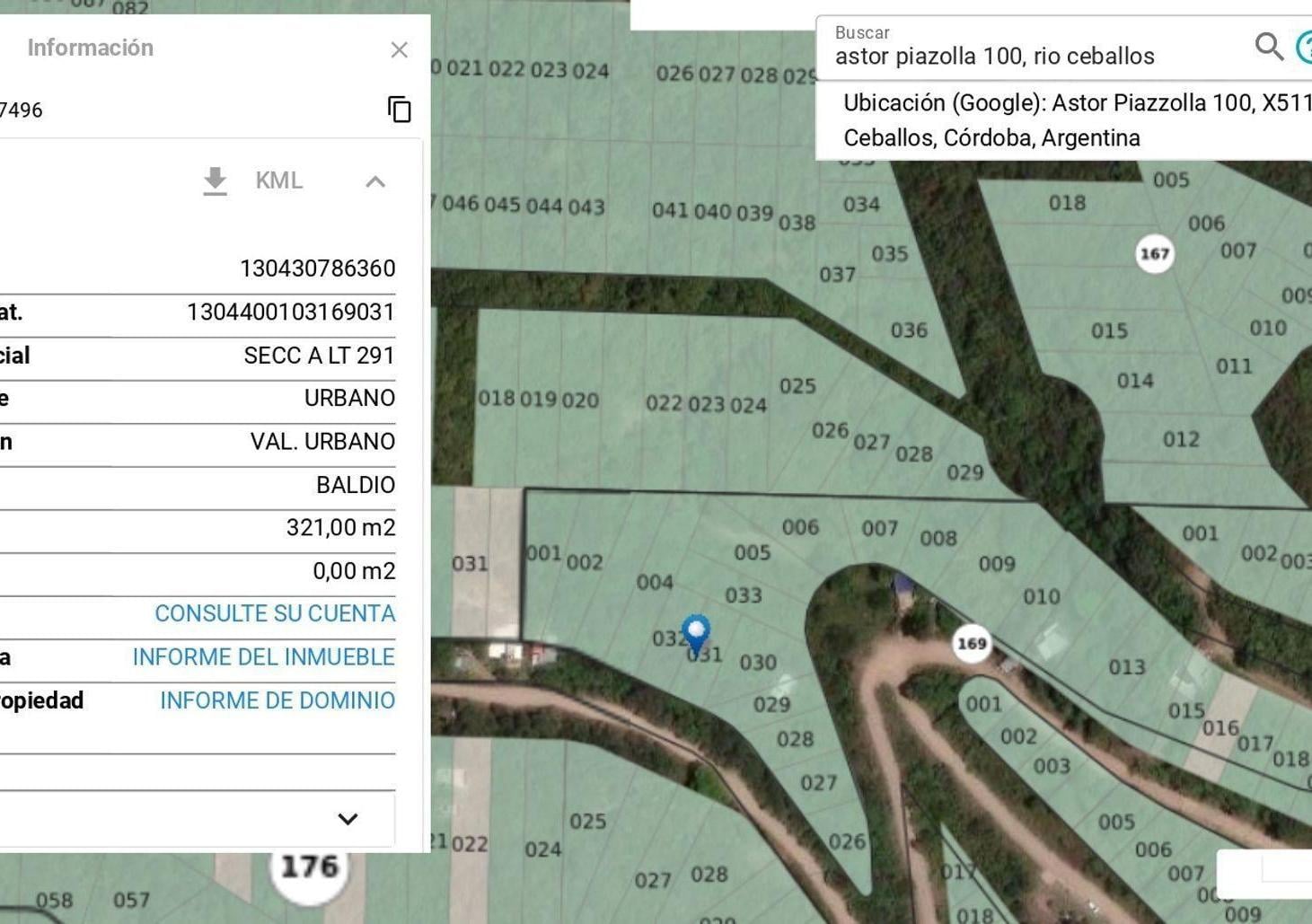The height and width of the screenshot is (924, 1312).
Task: Click block marker 169 on the map
Action: pos(972,643)
